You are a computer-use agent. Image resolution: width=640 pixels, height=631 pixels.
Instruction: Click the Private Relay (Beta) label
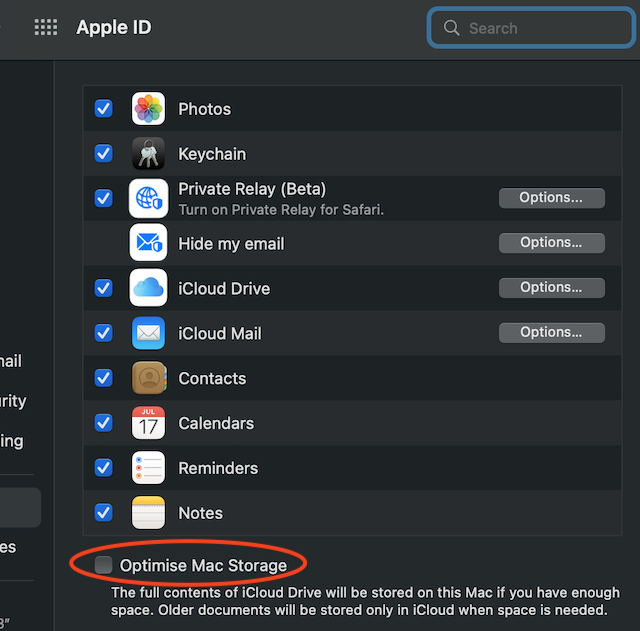point(252,189)
